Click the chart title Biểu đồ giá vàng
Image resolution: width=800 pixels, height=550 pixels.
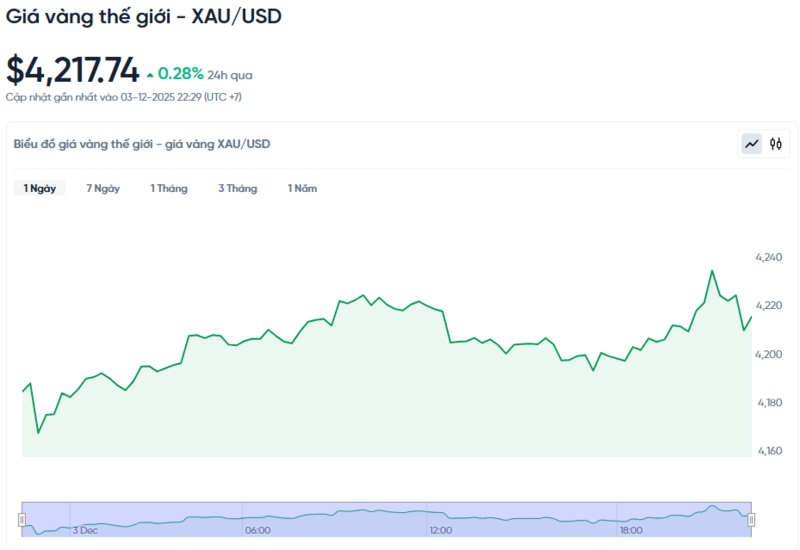[x=142, y=144]
